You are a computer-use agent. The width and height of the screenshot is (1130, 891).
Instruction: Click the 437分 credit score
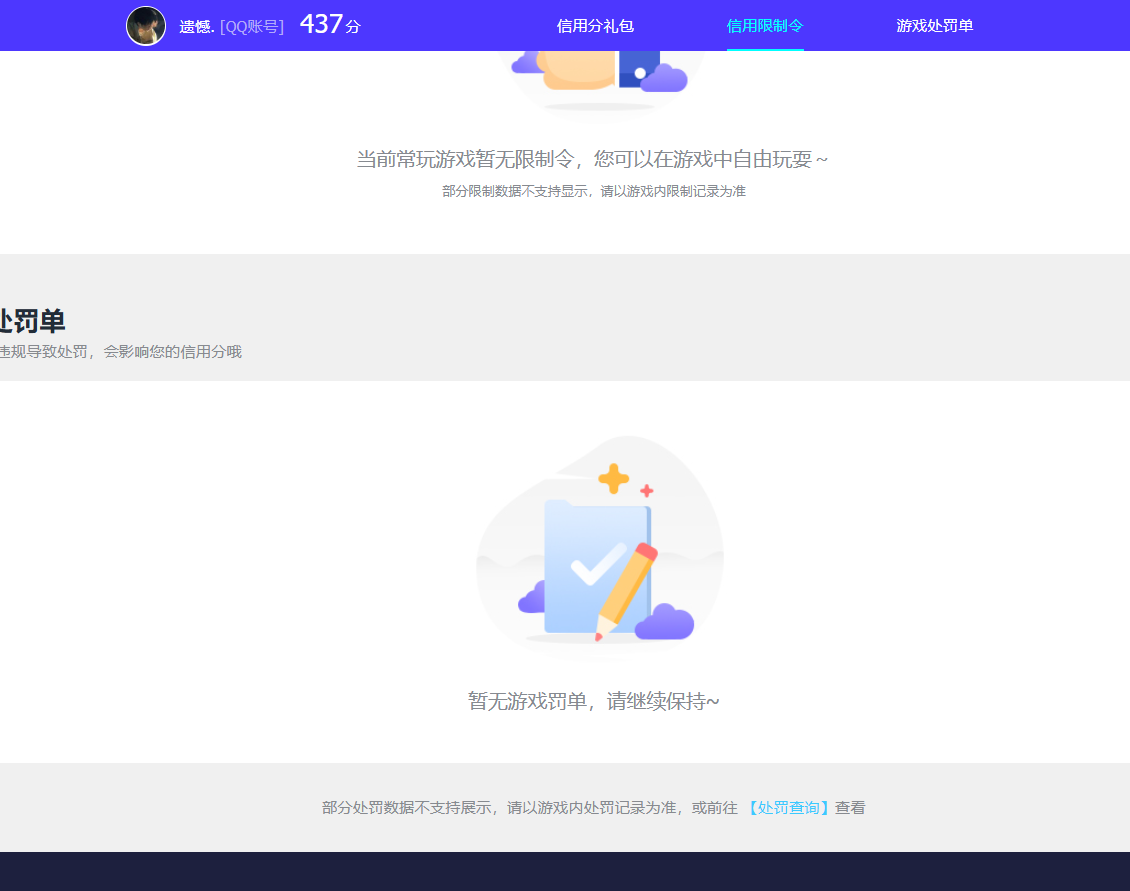(x=328, y=23)
